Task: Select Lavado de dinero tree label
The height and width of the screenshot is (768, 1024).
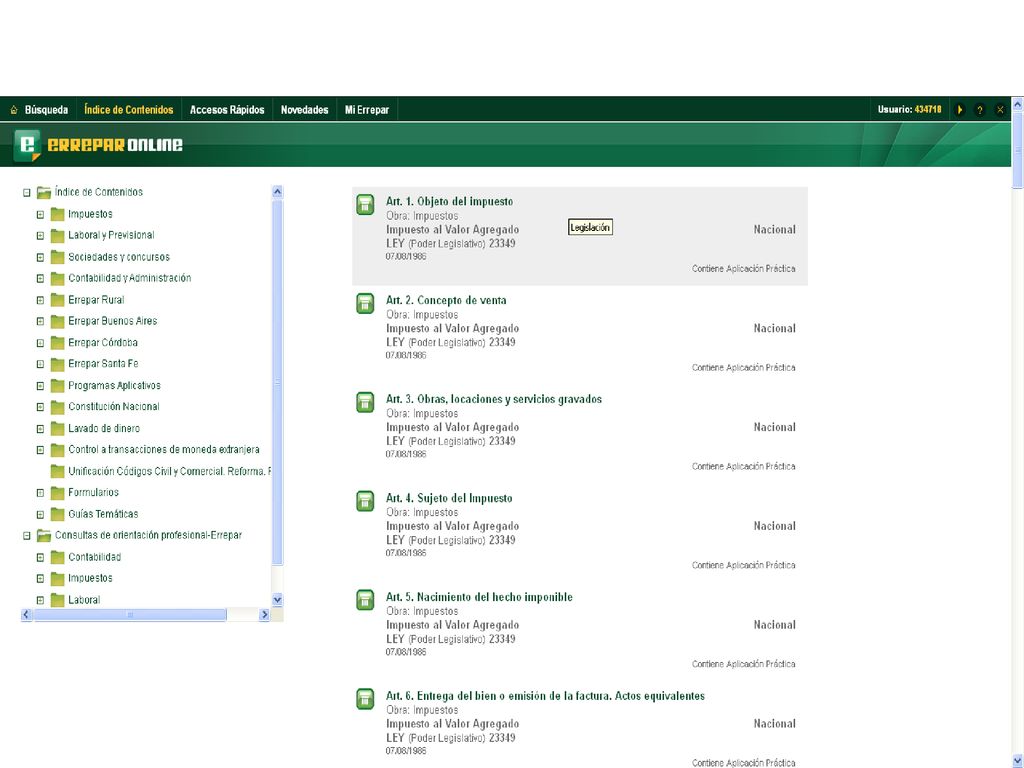Action: pyautogui.click(x=104, y=428)
